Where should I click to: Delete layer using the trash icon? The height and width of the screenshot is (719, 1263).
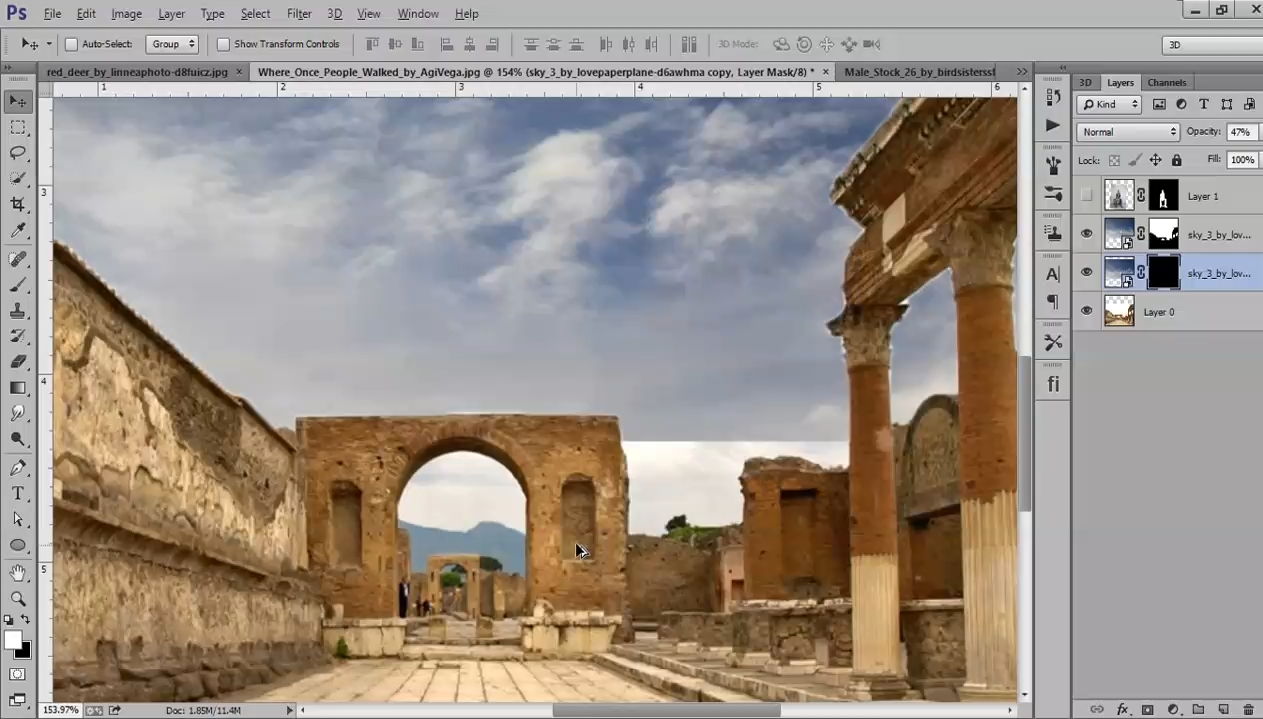[1248, 709]
